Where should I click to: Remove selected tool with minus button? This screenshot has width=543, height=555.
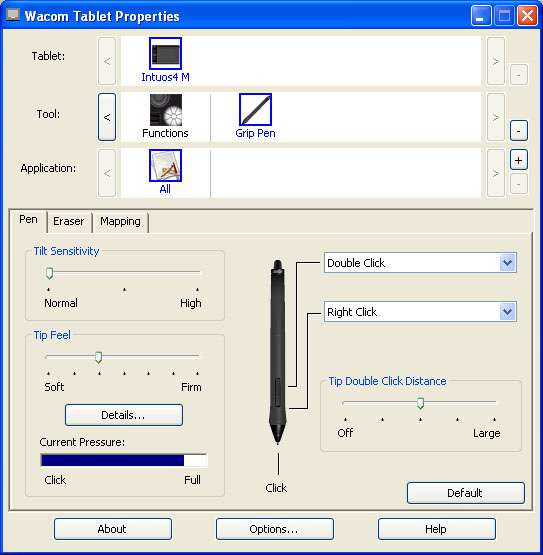click(519, 131)
